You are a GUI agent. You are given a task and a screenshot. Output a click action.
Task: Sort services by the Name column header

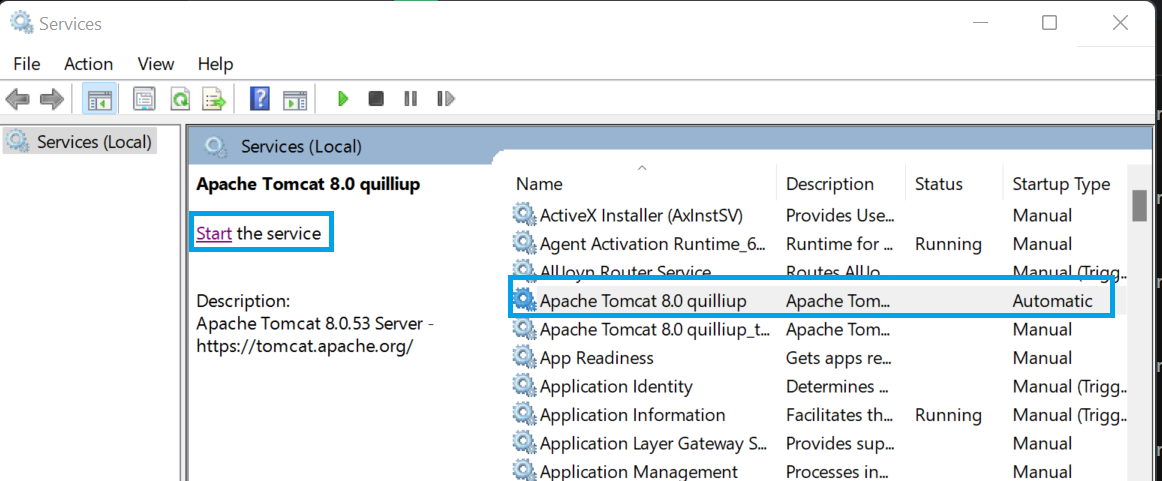click(539, 184)
